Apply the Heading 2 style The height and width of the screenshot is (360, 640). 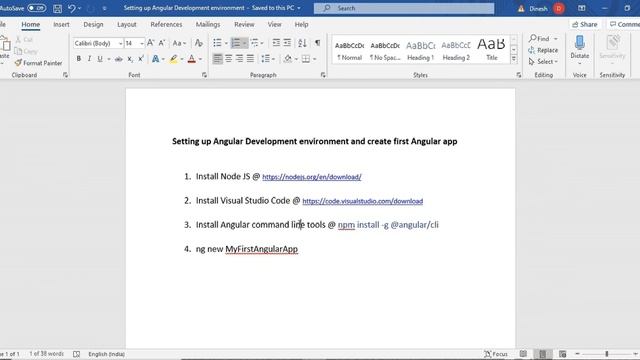coord(456,51)
